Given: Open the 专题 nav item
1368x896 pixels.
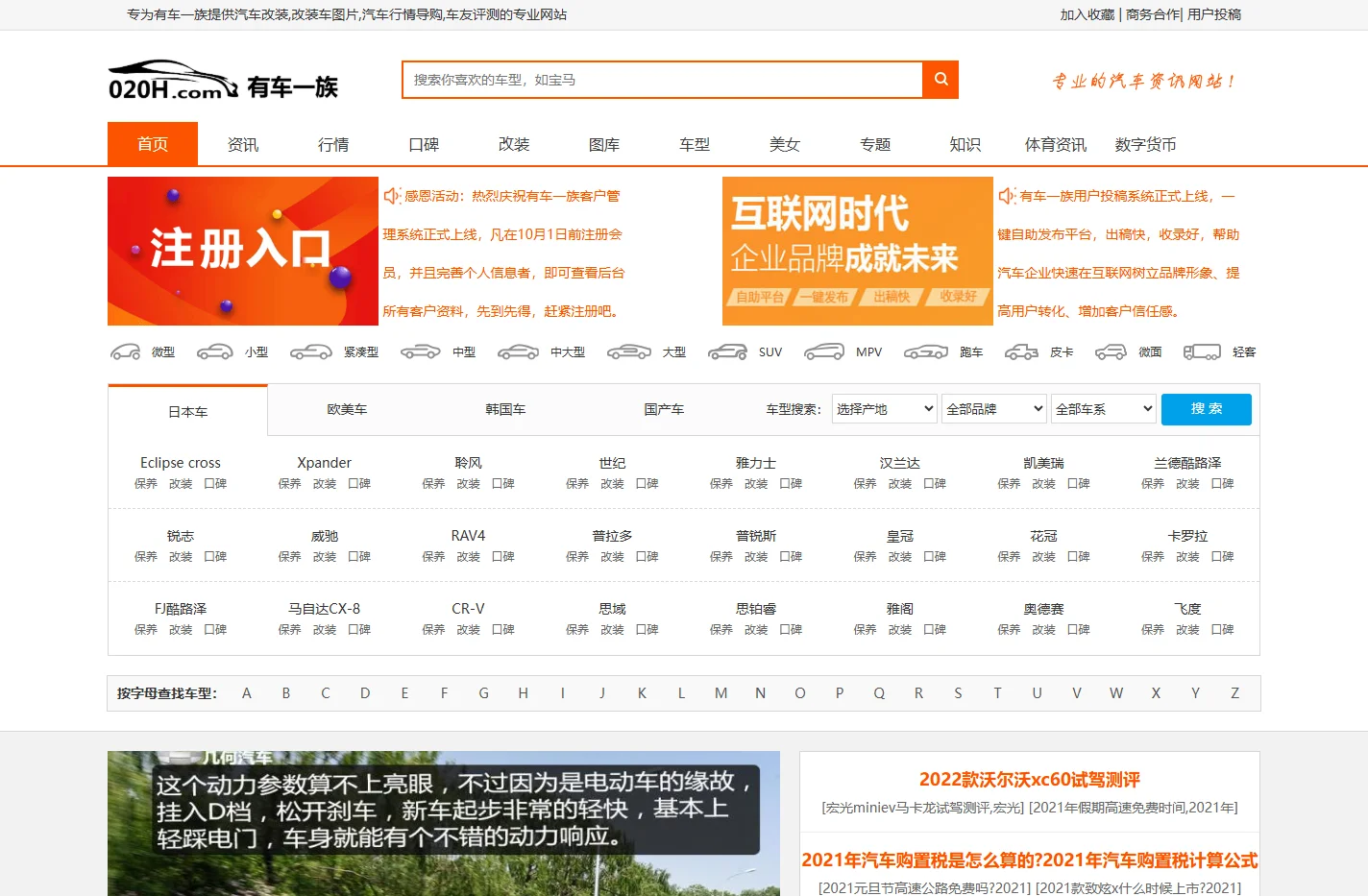Looking at the screenshot, I should (x=875, y=144).
